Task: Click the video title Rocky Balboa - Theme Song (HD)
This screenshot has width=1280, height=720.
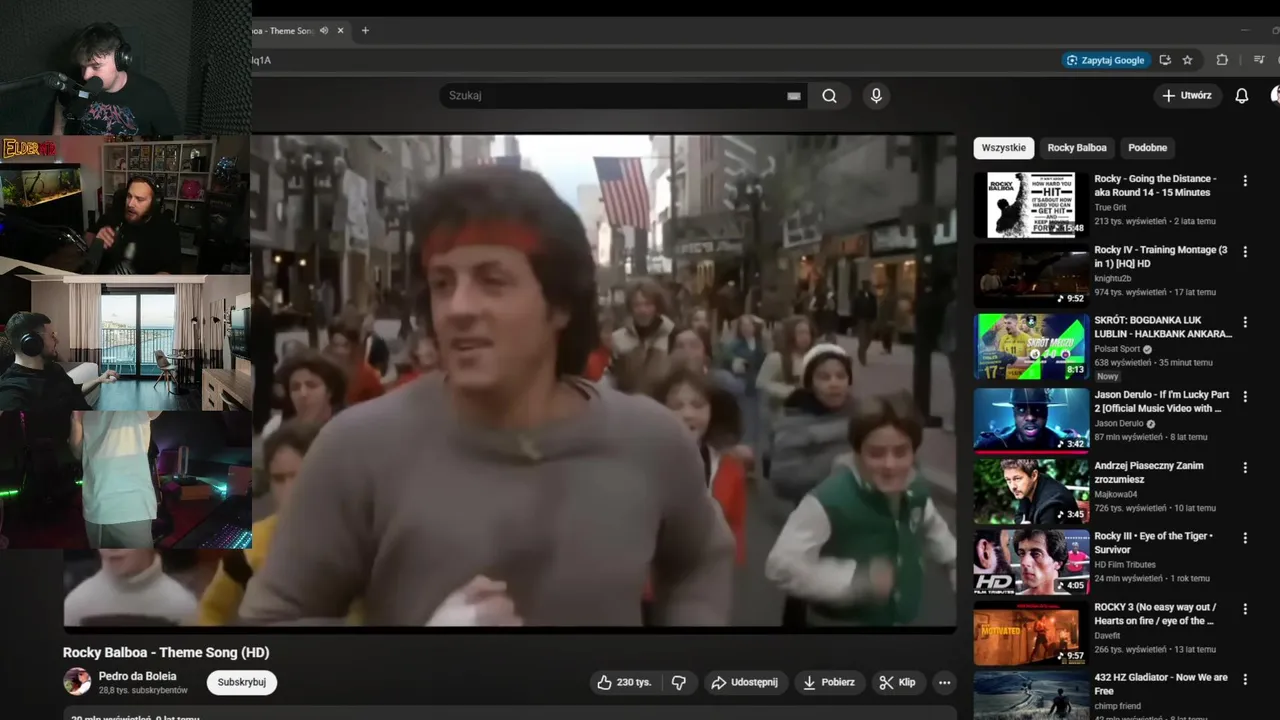Action: [166, 652]
